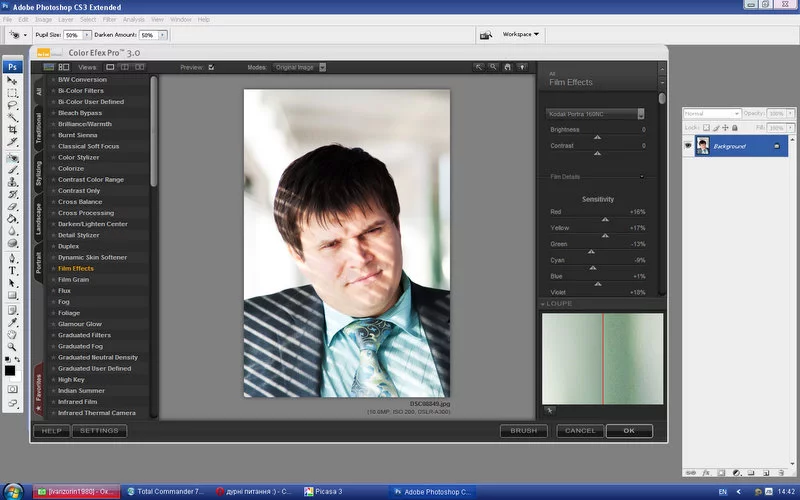The width and height of the screenshot is (800, 500).
Task: Click the background light bulb icon
Action: (522, 67)
